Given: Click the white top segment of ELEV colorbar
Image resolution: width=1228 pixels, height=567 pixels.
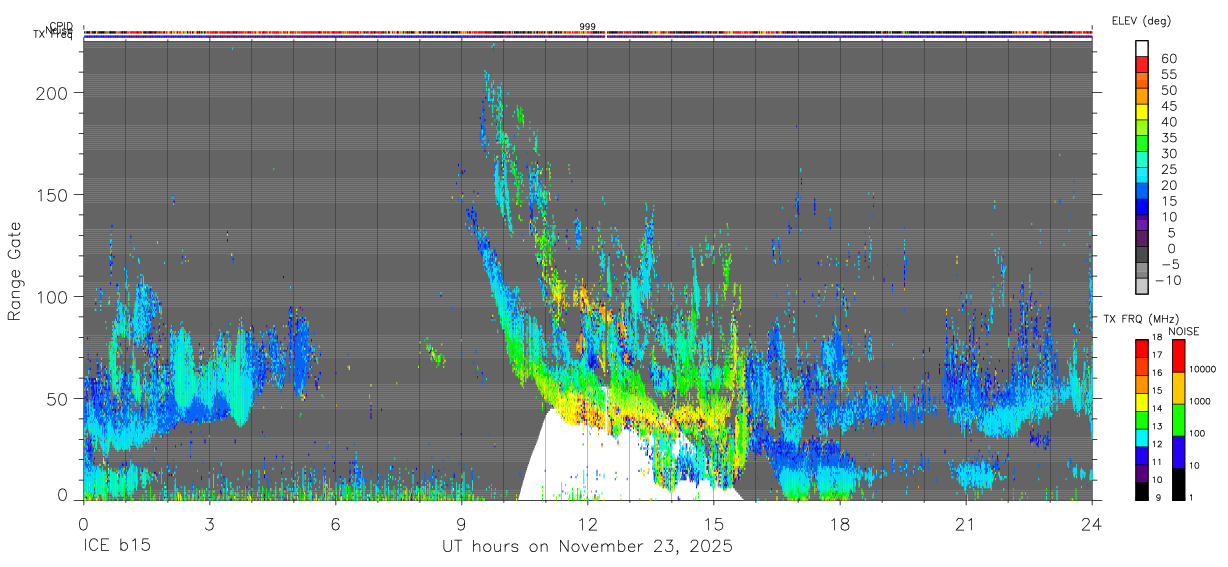Looking at the screenshot, I should click(x=1142, y=48).
